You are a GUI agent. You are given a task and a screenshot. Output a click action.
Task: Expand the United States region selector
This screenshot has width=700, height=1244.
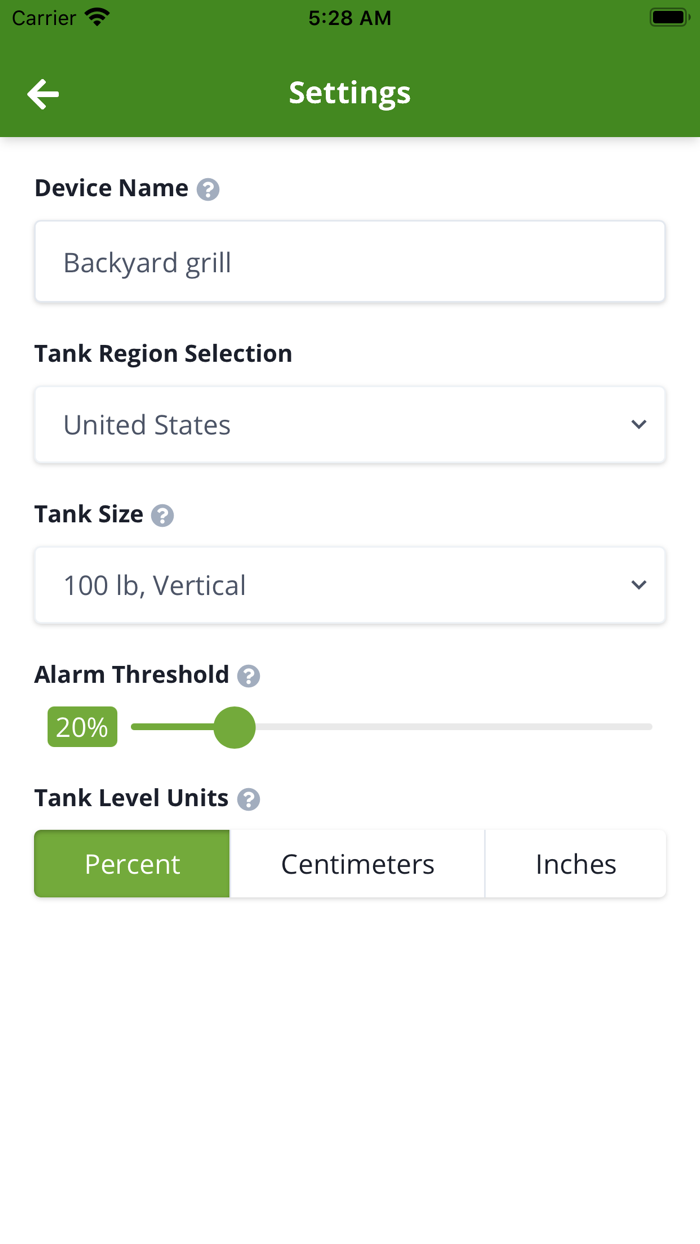pos(639,425)
